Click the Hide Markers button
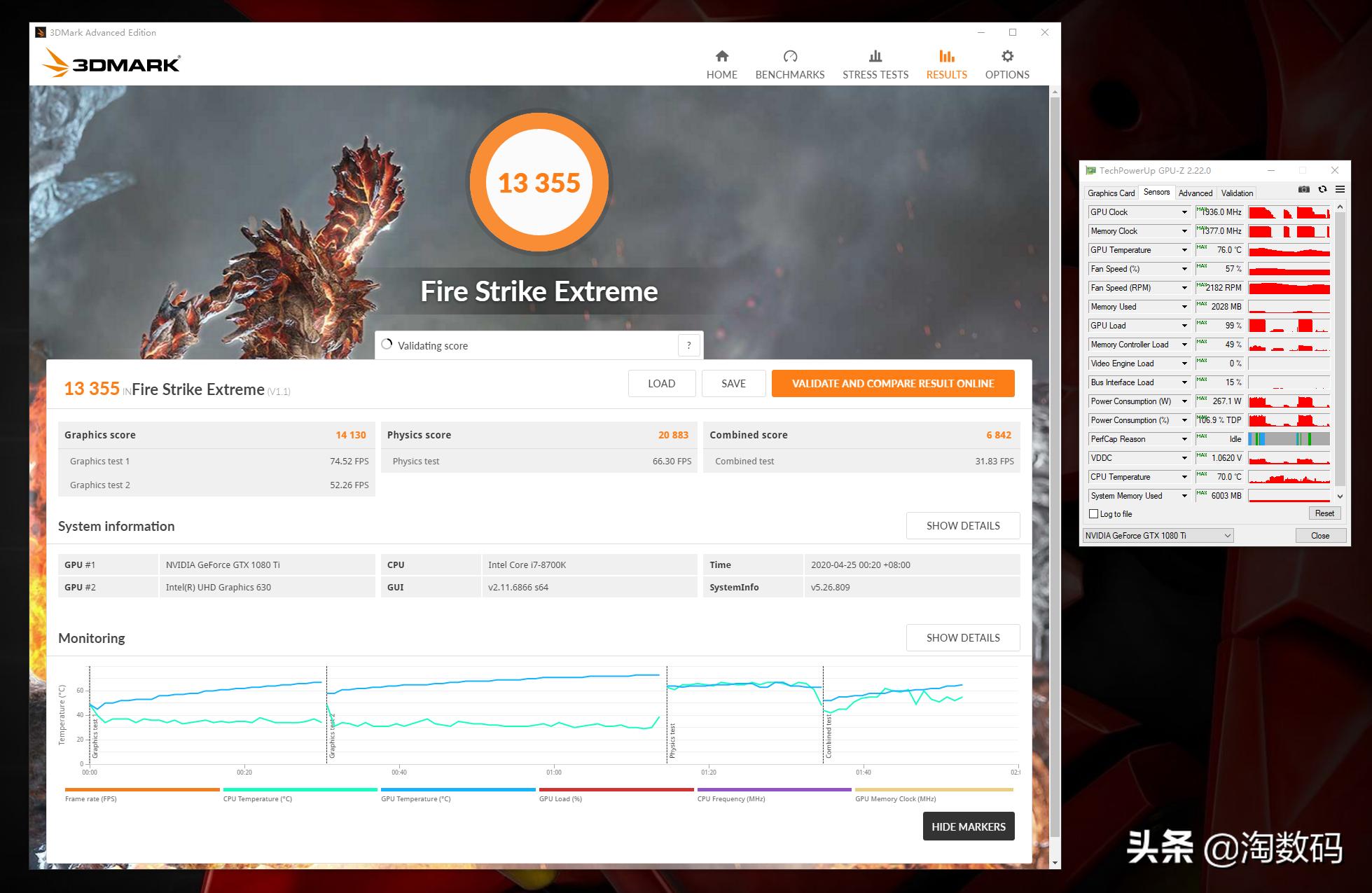1372x893 pixels. 968,826
